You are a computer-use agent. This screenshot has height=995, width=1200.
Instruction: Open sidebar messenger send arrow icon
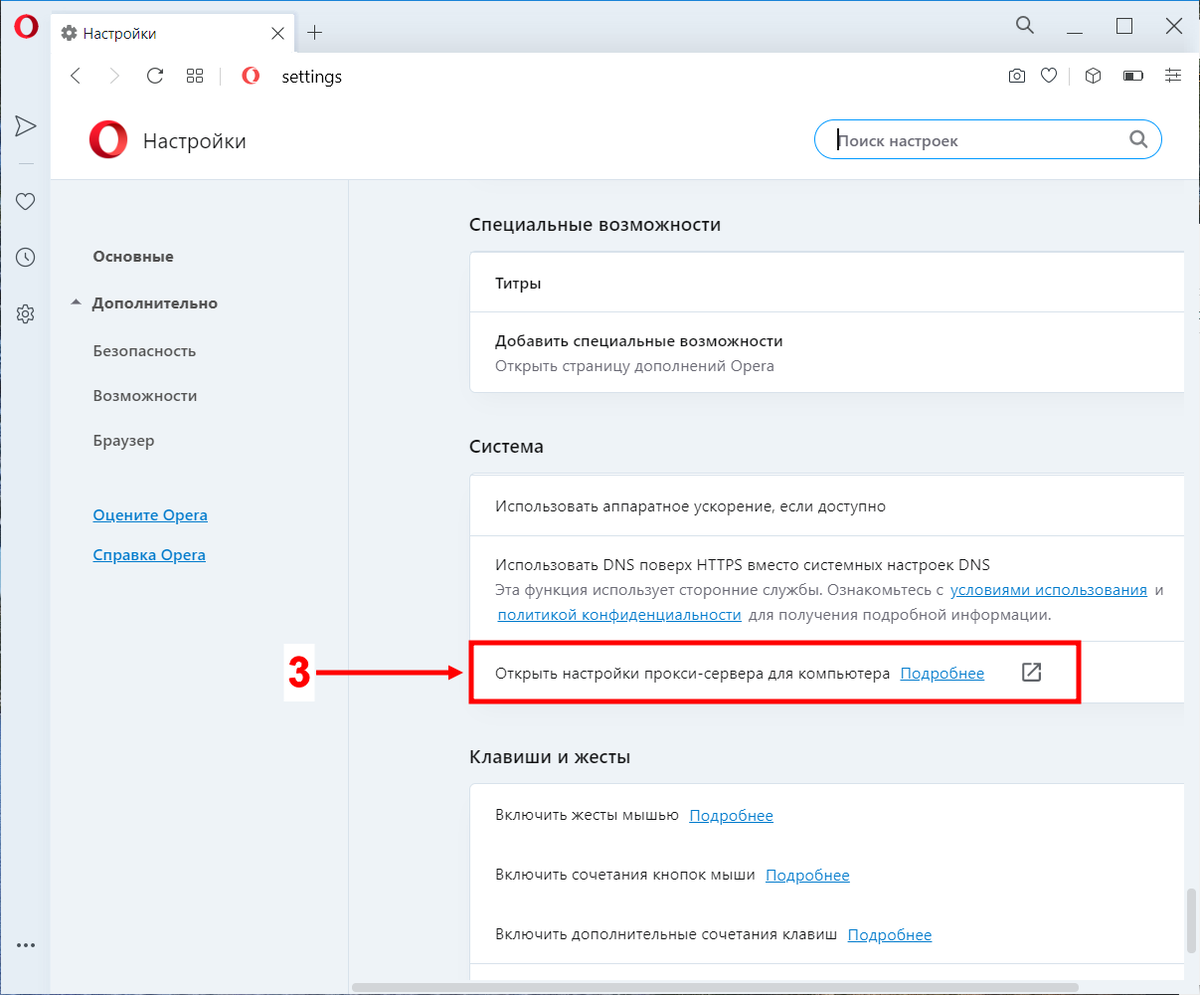[x=25, y=126]
